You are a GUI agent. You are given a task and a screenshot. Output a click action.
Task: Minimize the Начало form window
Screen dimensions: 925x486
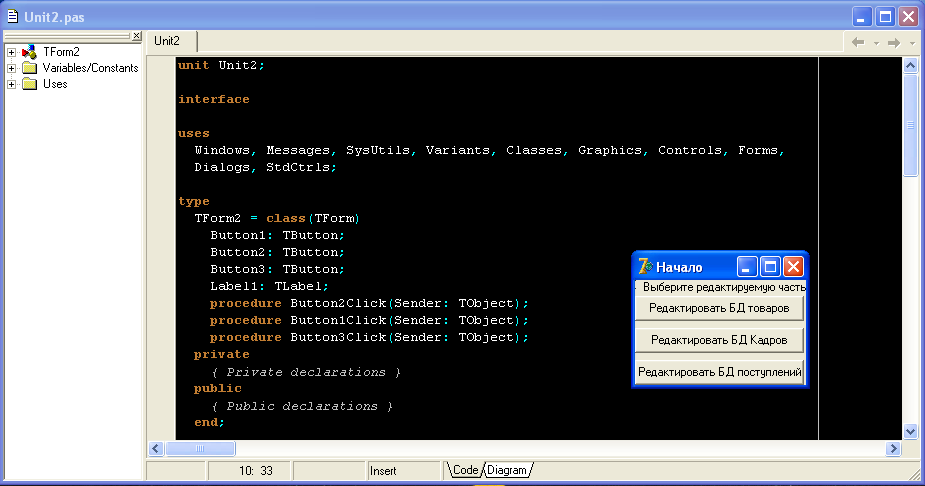[x=747, y=267]
